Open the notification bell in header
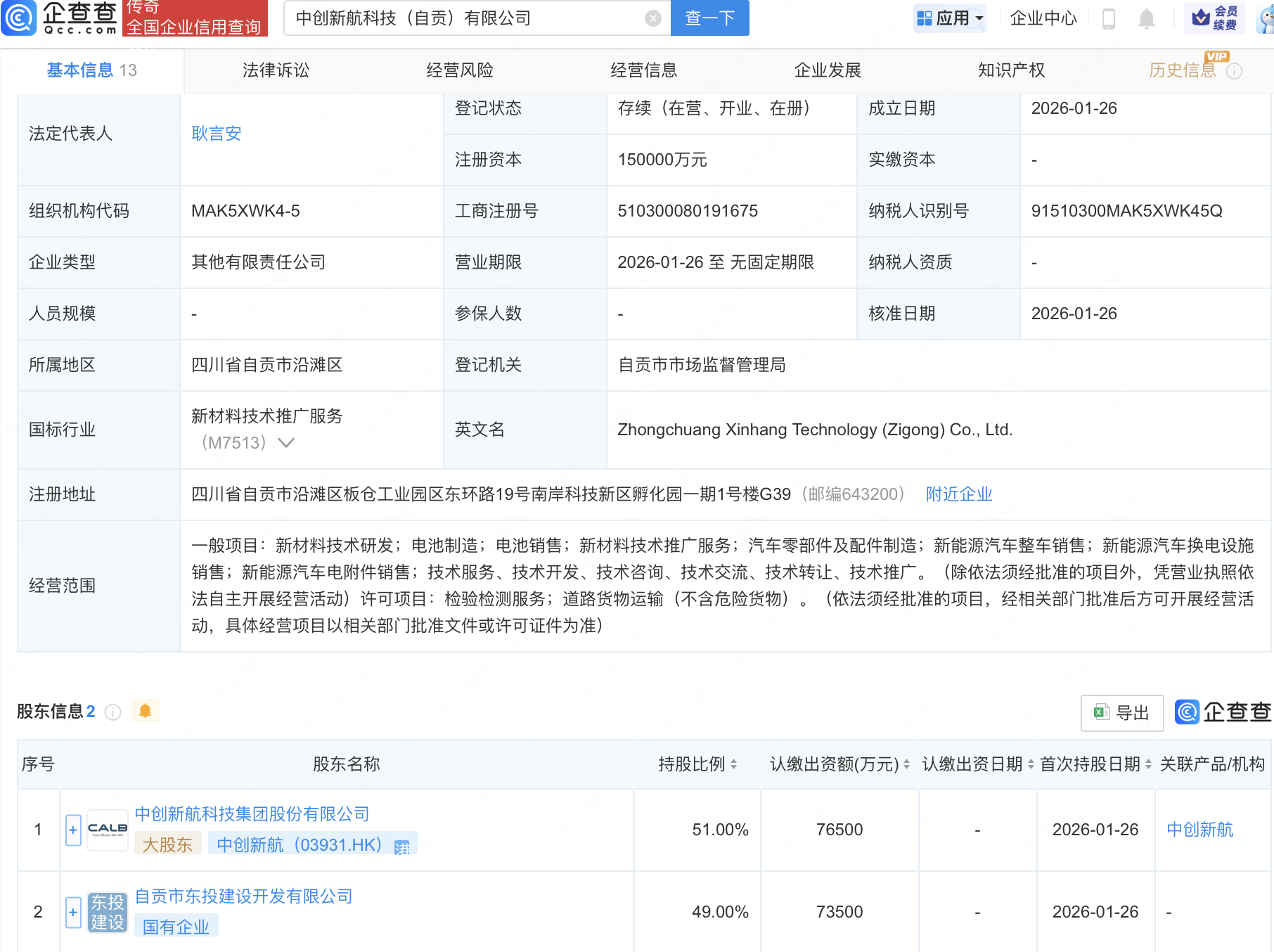Image resolution: width=1274 pixels, height=952 pixels. (1146, 19)
